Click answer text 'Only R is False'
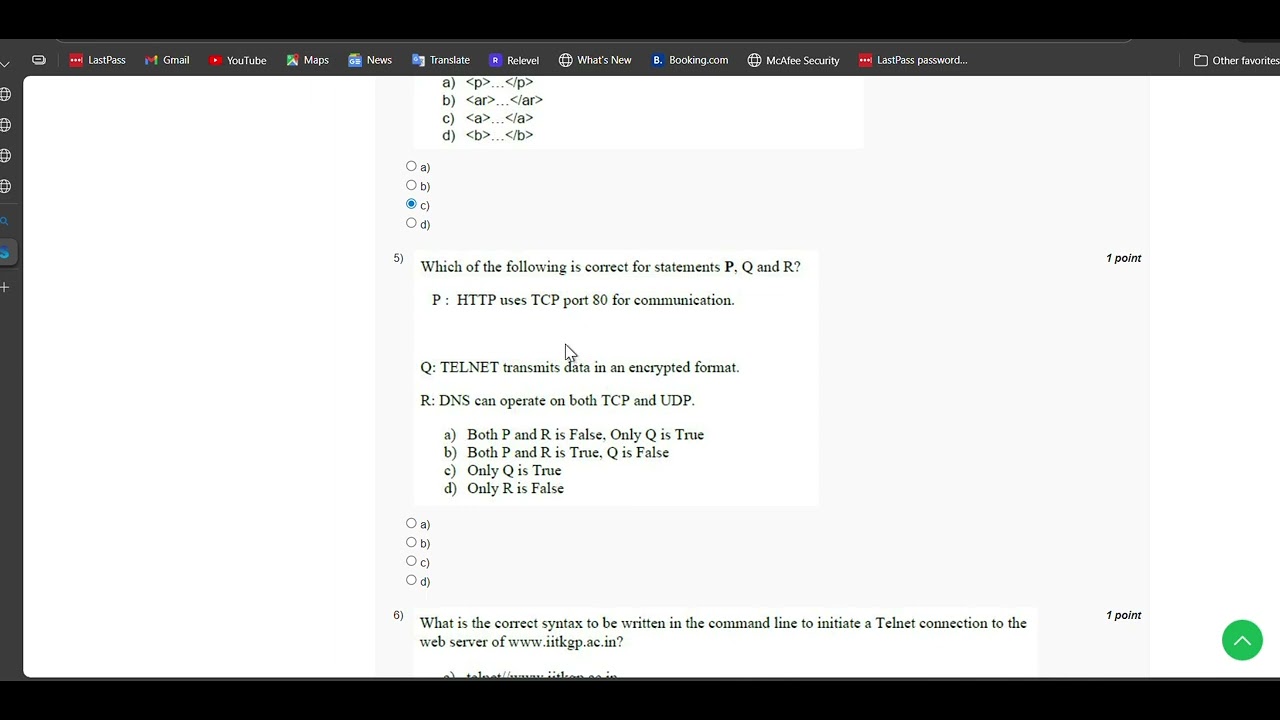 tap(515, 489)
